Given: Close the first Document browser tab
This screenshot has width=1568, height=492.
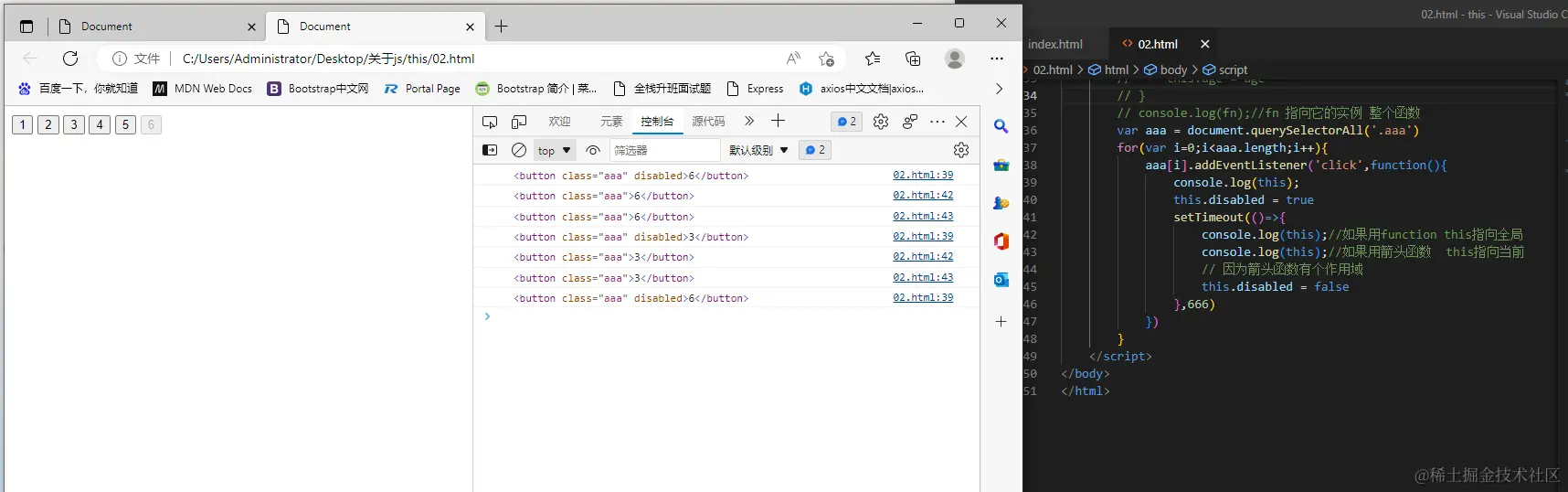Looking at the screenshot, I should pyautogui.click(x=252, y=27).
